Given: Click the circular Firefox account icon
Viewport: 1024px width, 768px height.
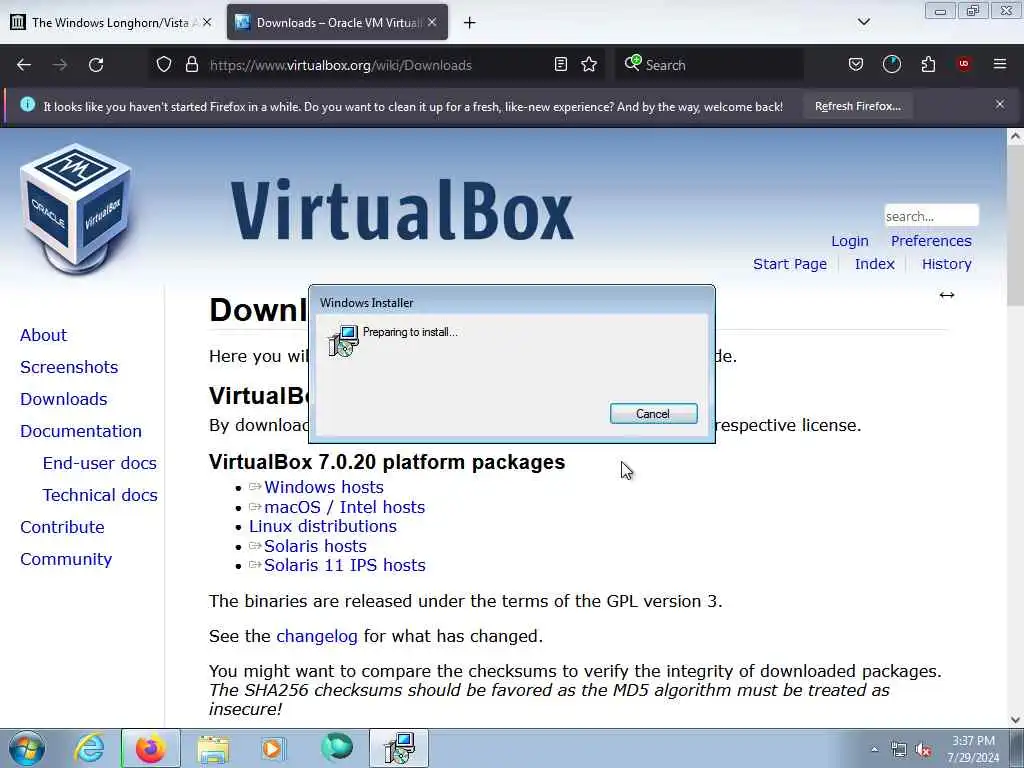Looking at the screenshot, I should point(891,65).
